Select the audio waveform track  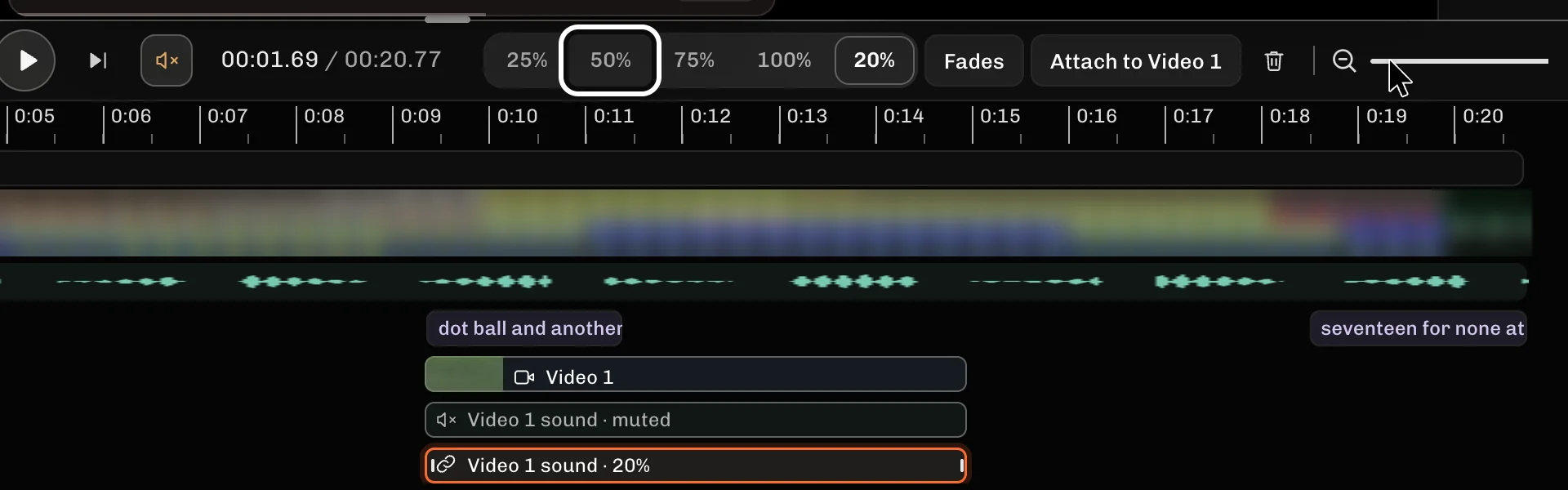click(x=764, y=282)
